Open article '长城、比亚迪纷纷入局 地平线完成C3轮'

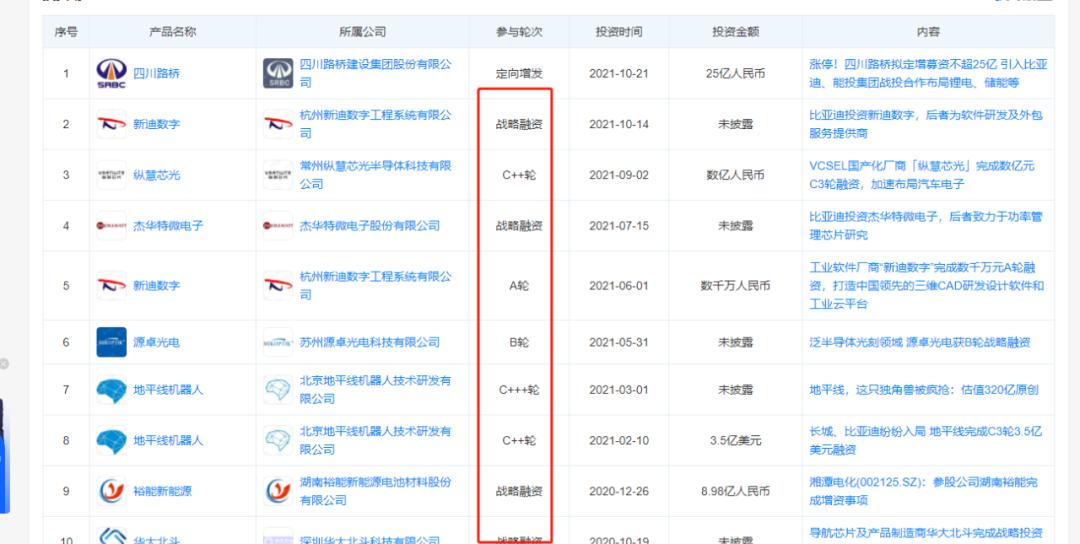926,441
